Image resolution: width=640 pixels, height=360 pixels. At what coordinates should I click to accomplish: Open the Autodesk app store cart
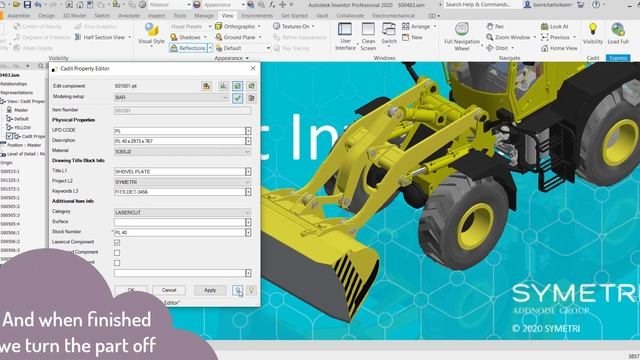click(x=580, y=4)
